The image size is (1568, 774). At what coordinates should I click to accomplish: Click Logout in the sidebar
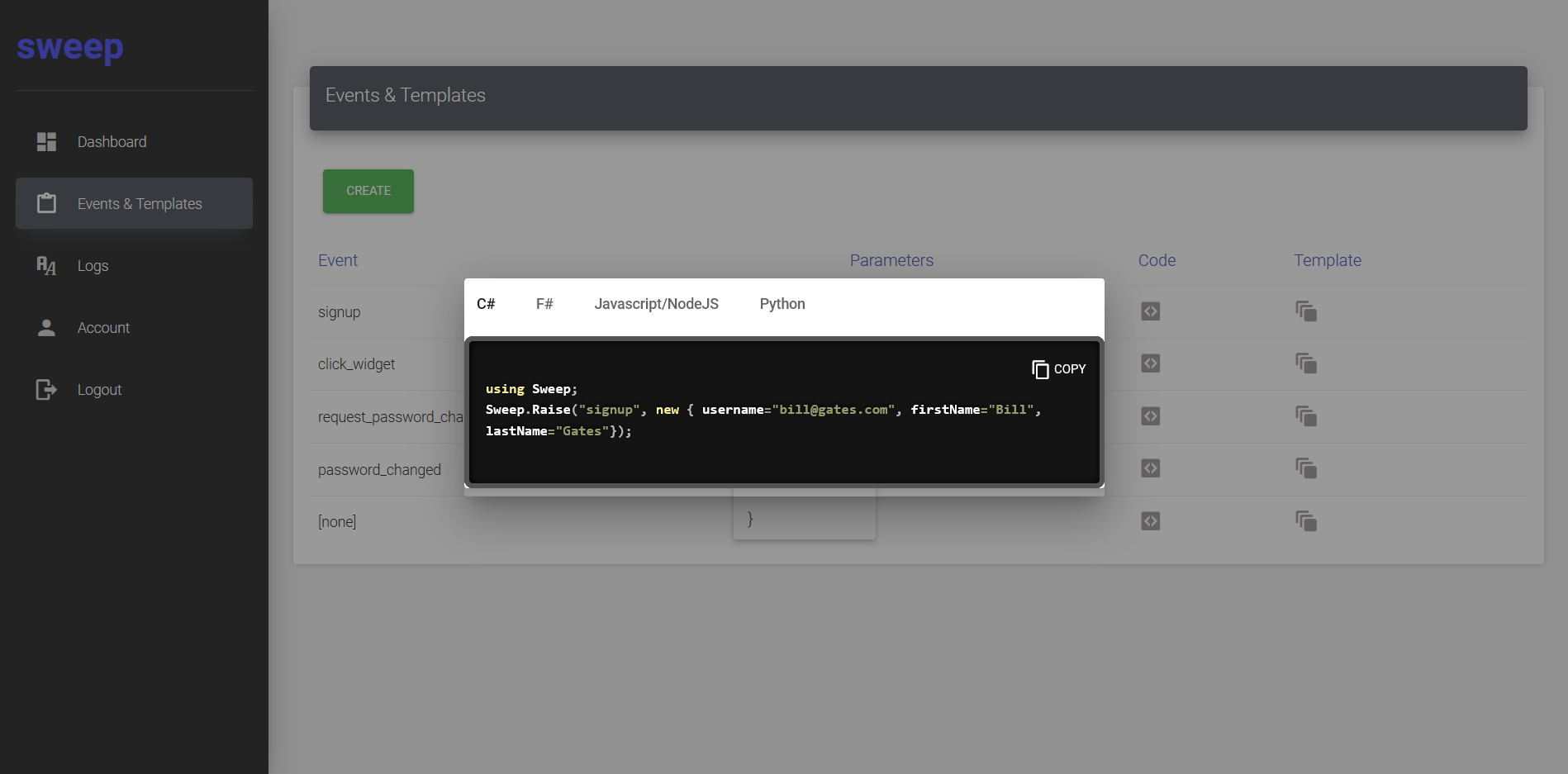click(x=99, y=390)
